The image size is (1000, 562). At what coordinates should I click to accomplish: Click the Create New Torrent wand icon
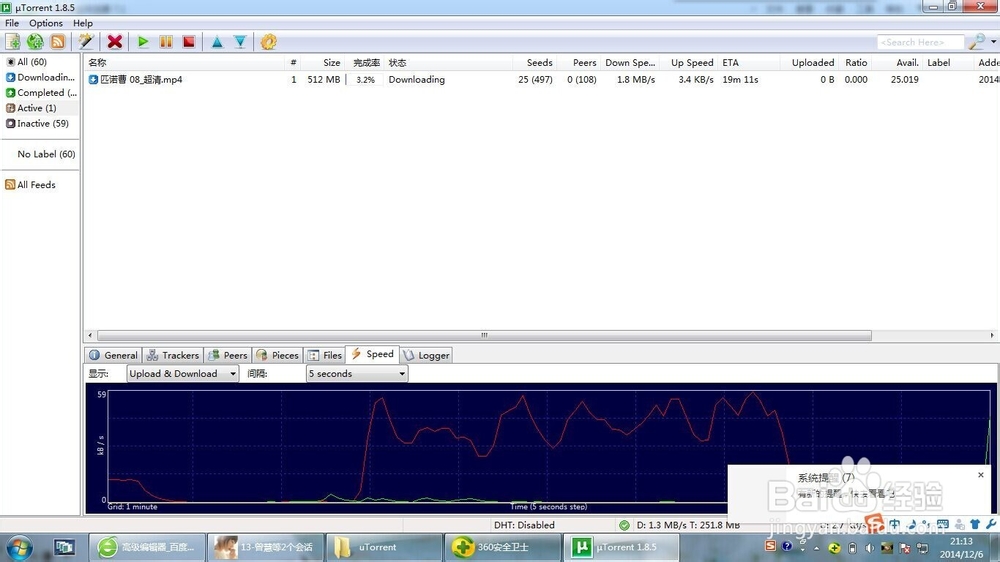click(x=86, y=42)
